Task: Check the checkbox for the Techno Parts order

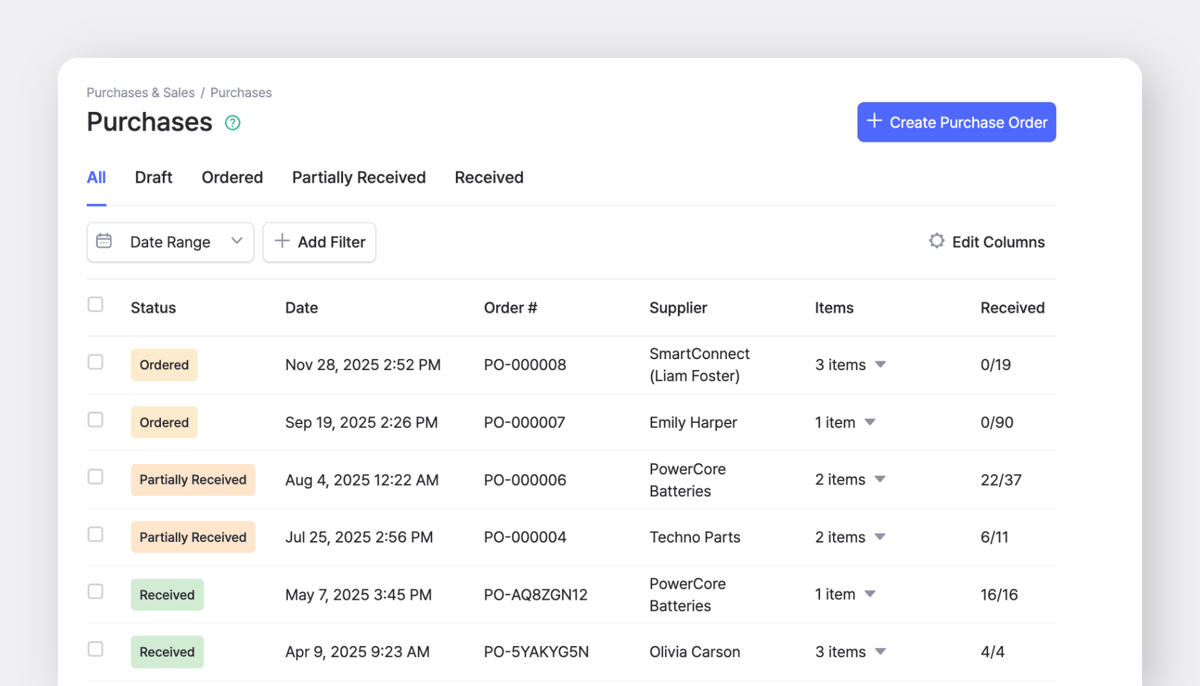Action: pyautogui.click(x=95, y=536)
